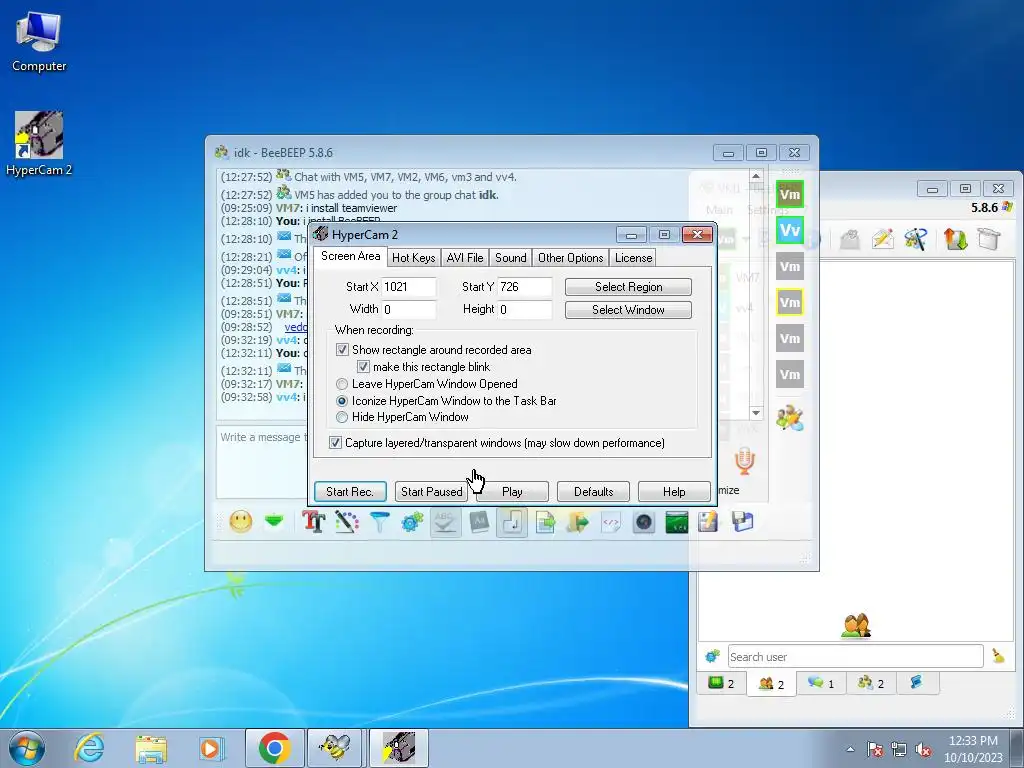Viewport: 1024px width, 768px height.
Task: Toggle Capture layered/transparent windows checkbox
Action: [x=335, y=442]
